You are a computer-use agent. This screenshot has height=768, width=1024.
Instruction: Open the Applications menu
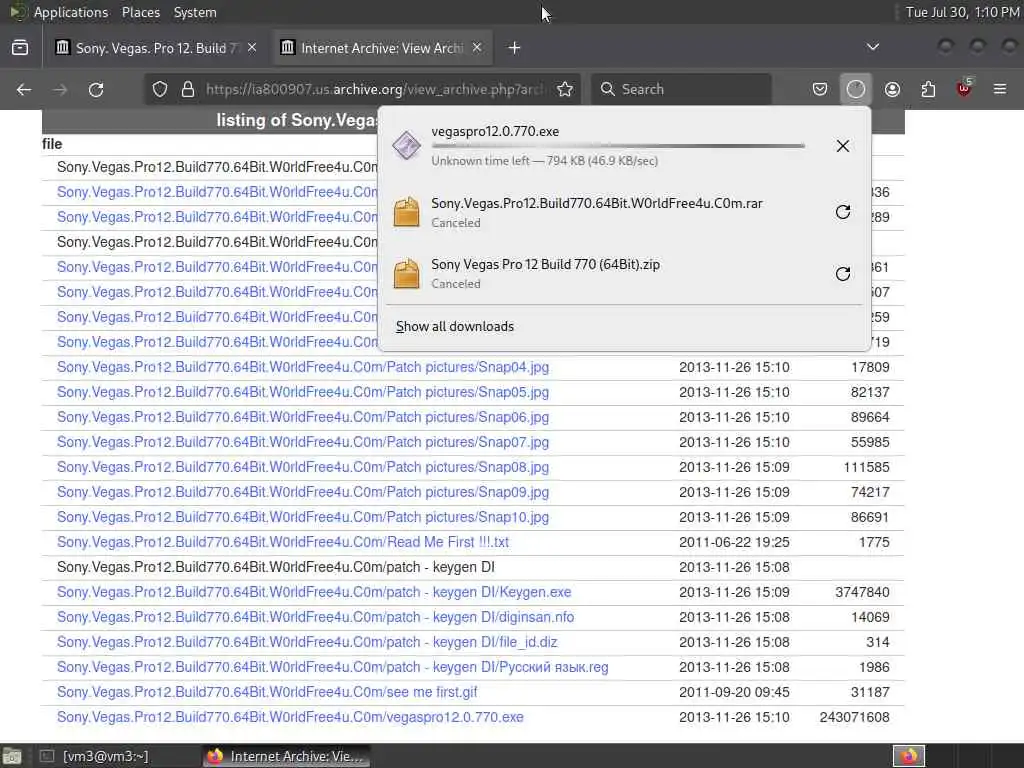[x=71, y=12]
